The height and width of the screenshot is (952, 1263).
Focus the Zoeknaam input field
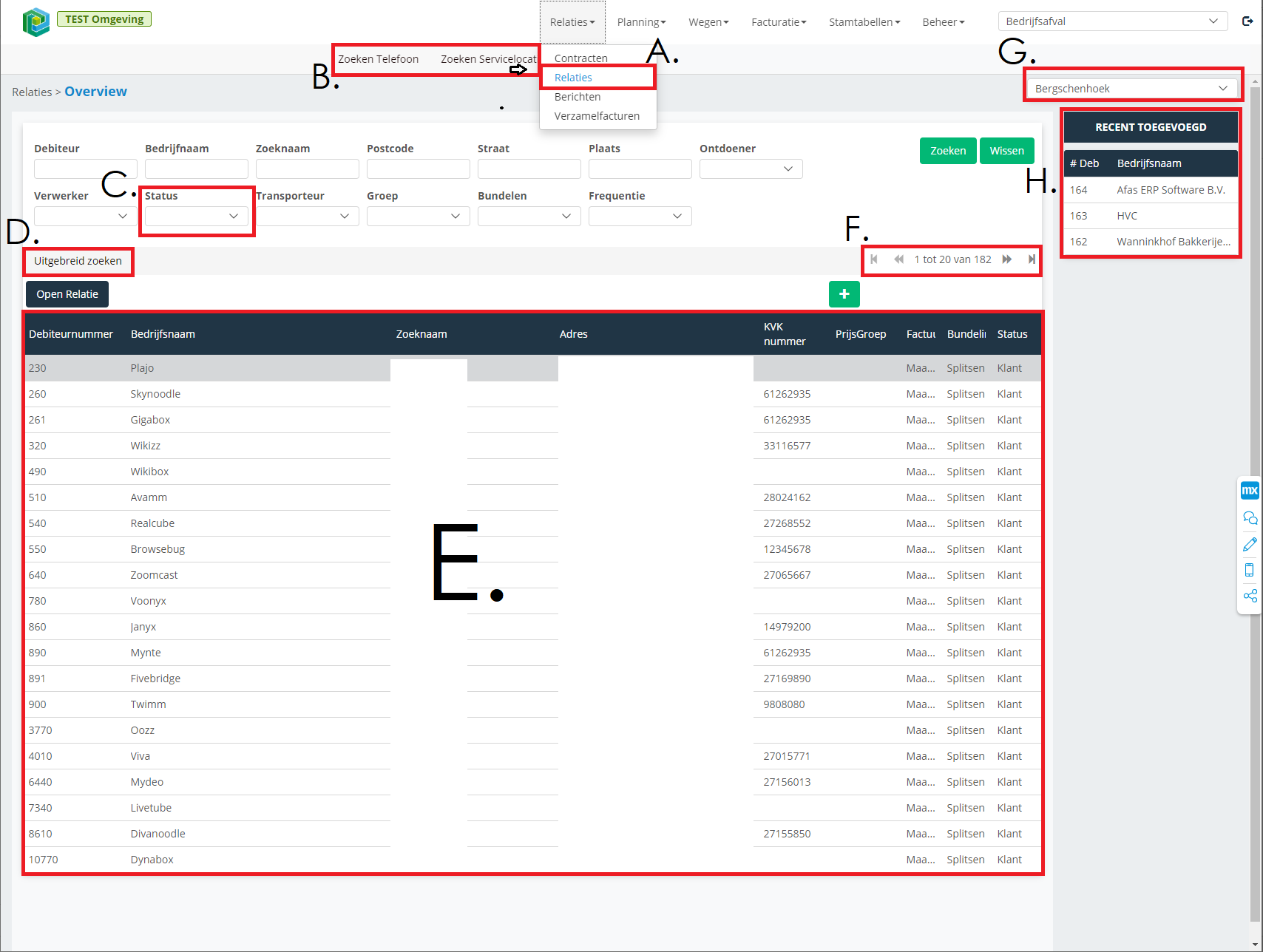pyautogui.click(x=307, y=169)
